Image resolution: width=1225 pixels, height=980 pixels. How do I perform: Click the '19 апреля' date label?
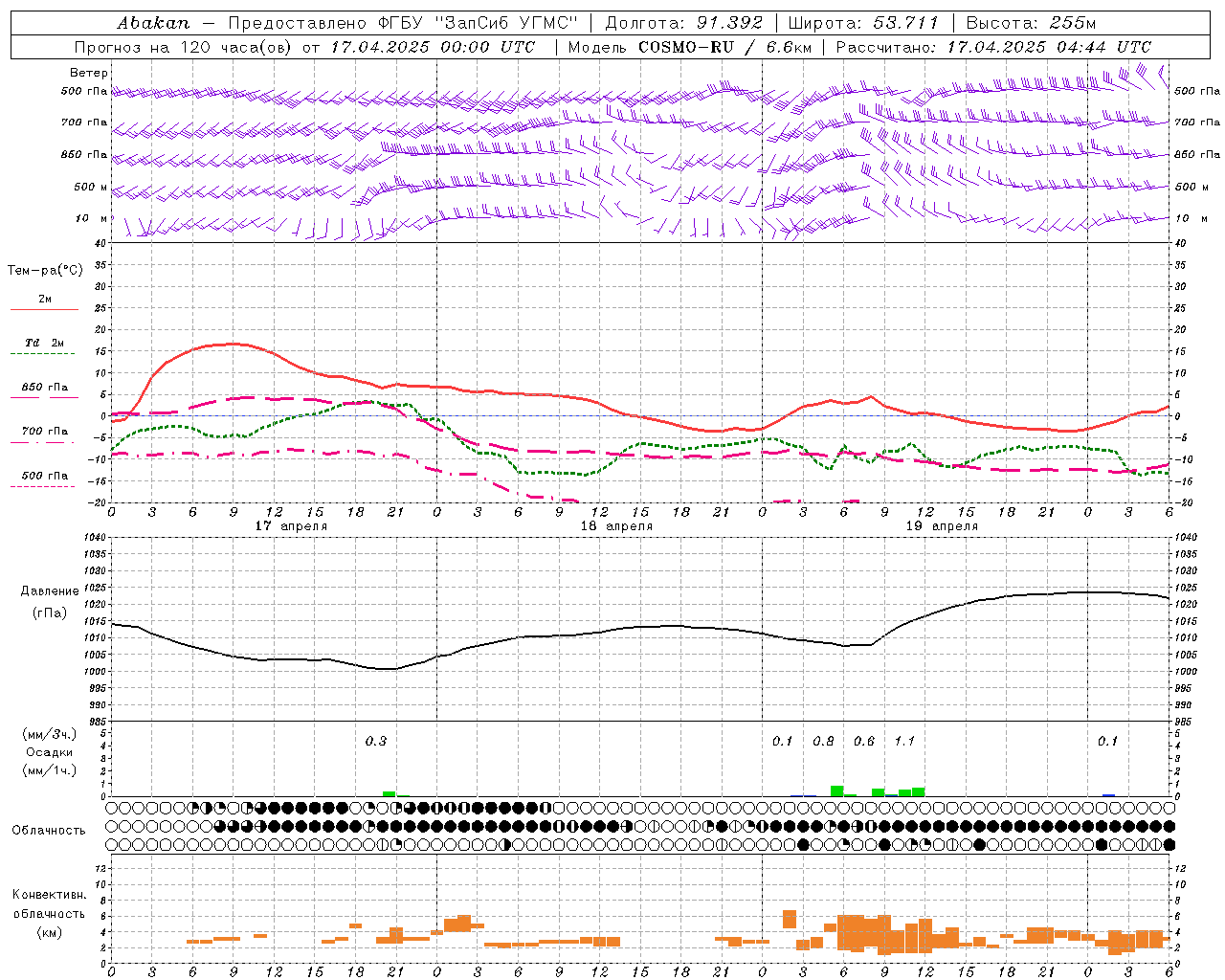click(x=942, y=526)
